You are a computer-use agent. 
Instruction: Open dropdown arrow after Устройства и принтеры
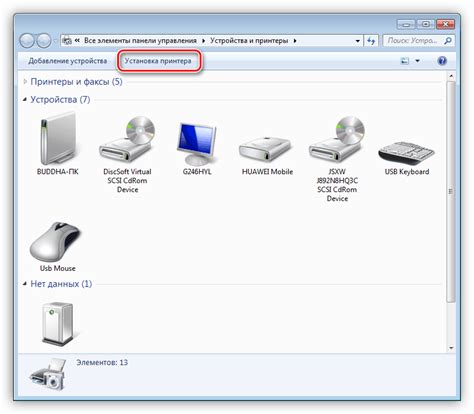[295, 41]
